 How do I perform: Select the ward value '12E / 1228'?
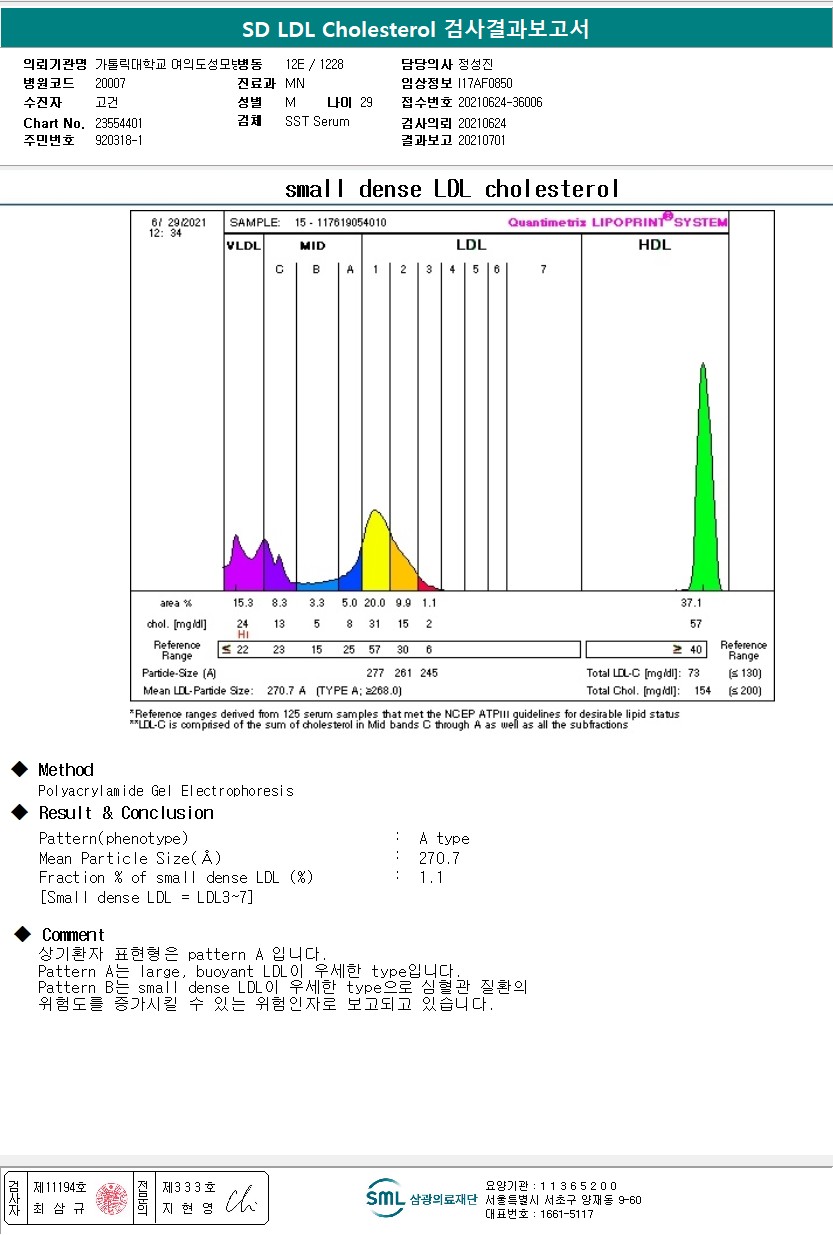pyautogui.click(x=314, y=63)
